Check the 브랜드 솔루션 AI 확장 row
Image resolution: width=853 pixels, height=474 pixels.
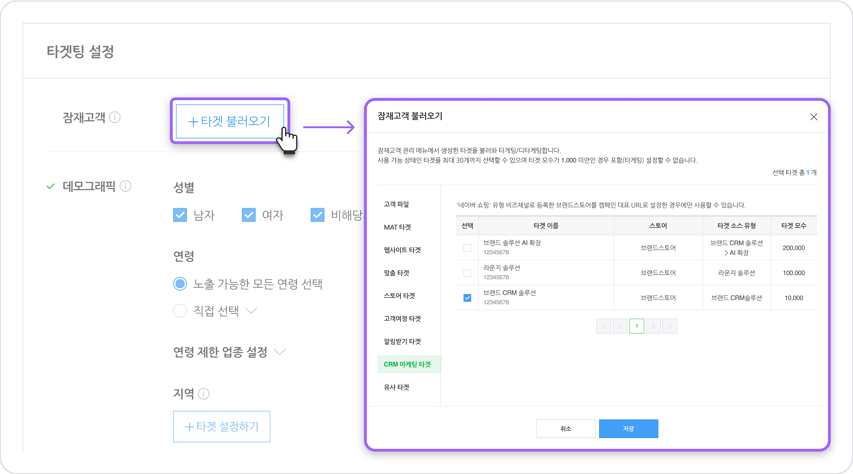coord(467,248)
